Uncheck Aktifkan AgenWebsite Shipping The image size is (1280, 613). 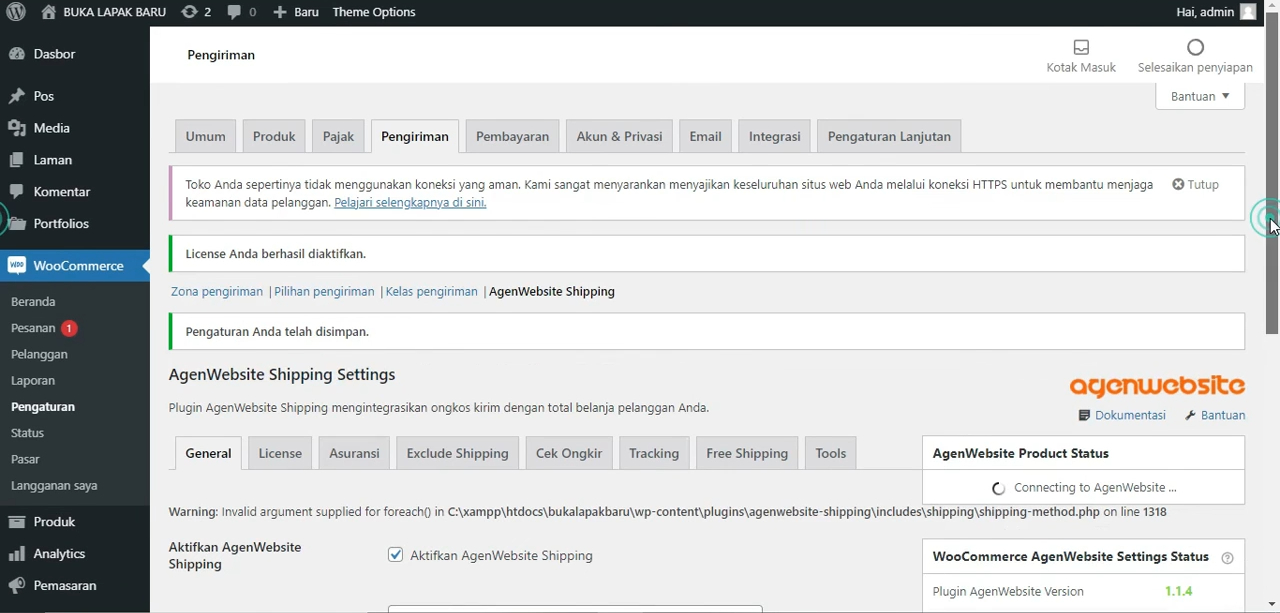tap(395, 554)
